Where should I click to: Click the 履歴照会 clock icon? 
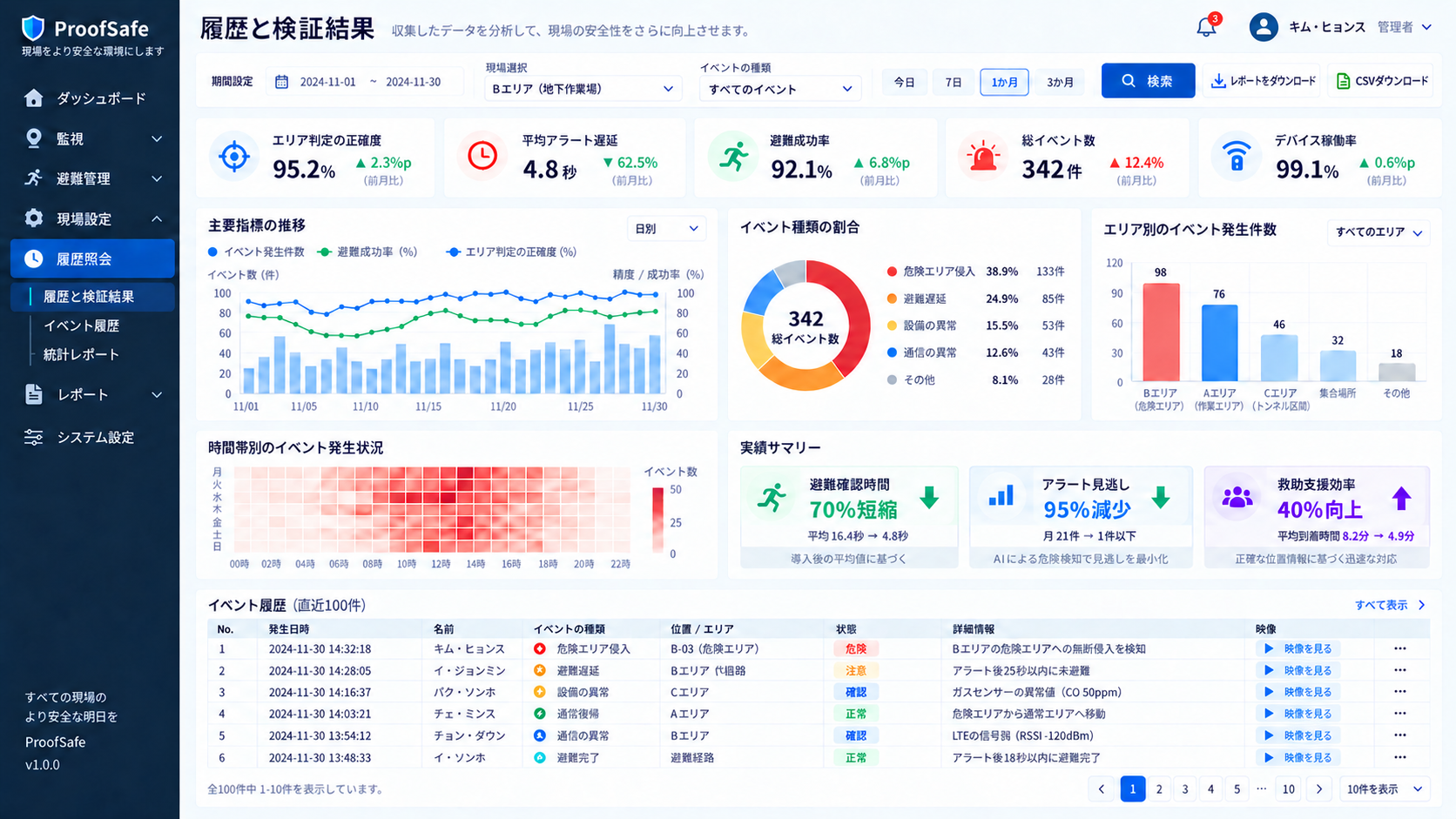(x=33, y=258)
